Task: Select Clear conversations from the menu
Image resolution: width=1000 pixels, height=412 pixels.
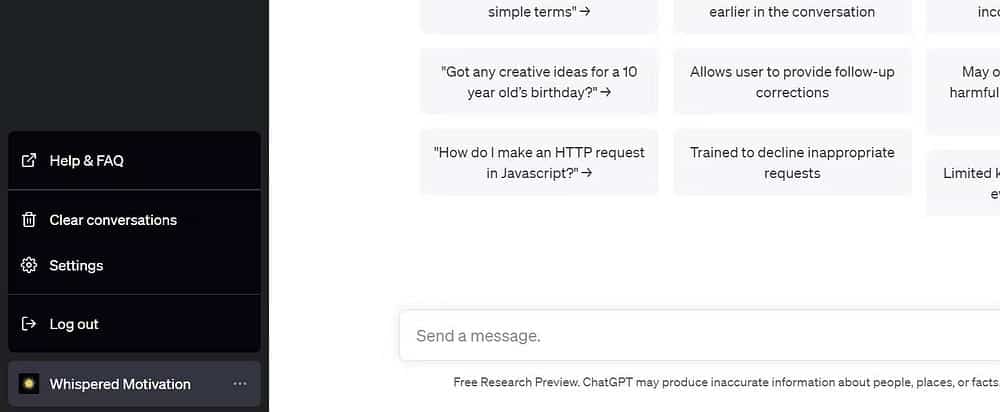Action: click(134, 220)
